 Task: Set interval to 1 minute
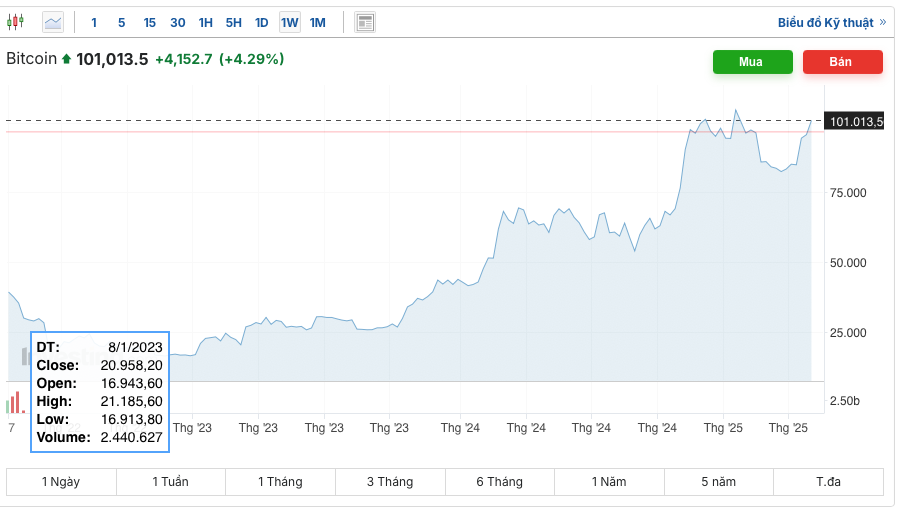(x=94, y=22)
